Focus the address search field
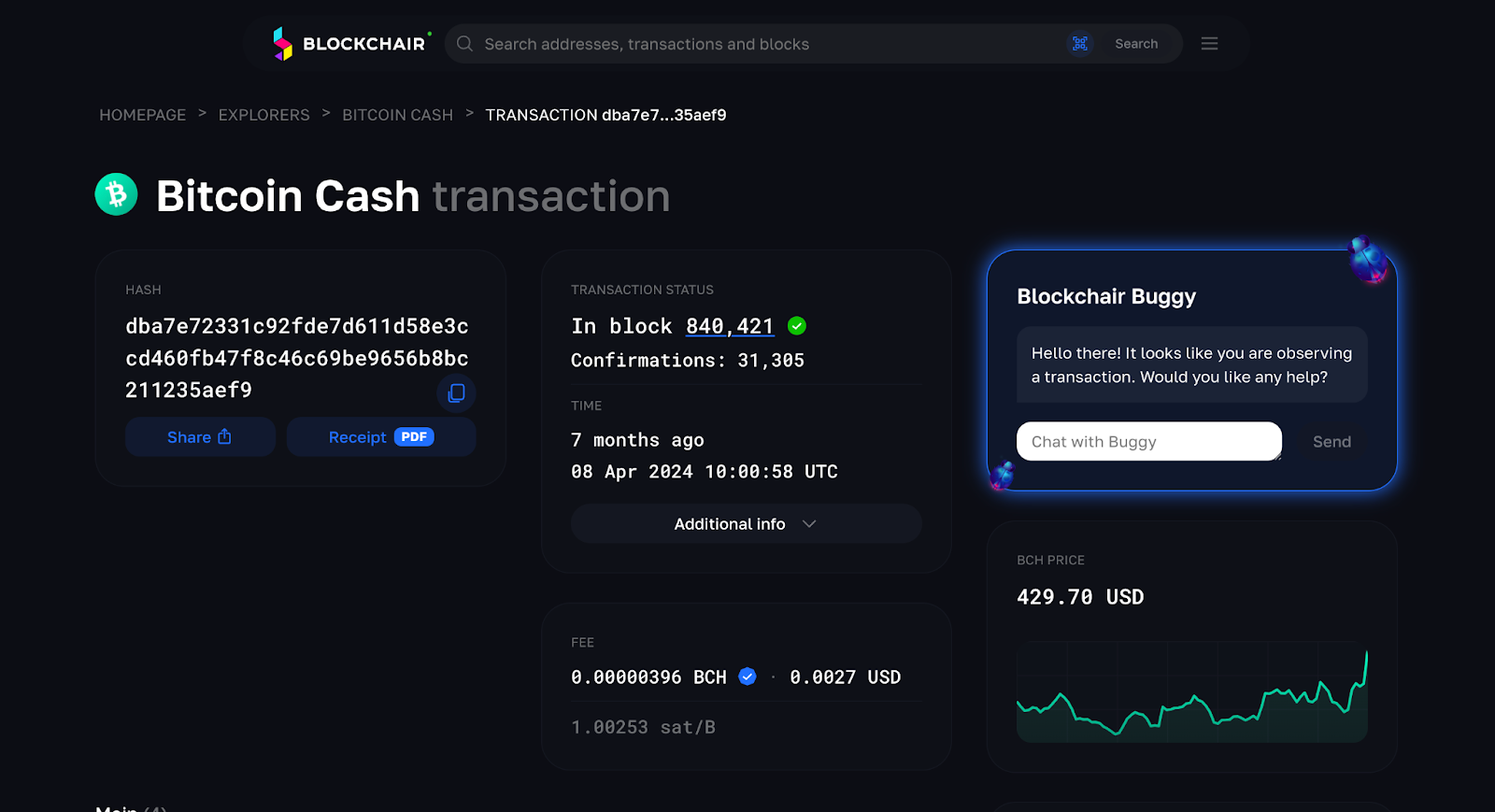 click(771, 44)
